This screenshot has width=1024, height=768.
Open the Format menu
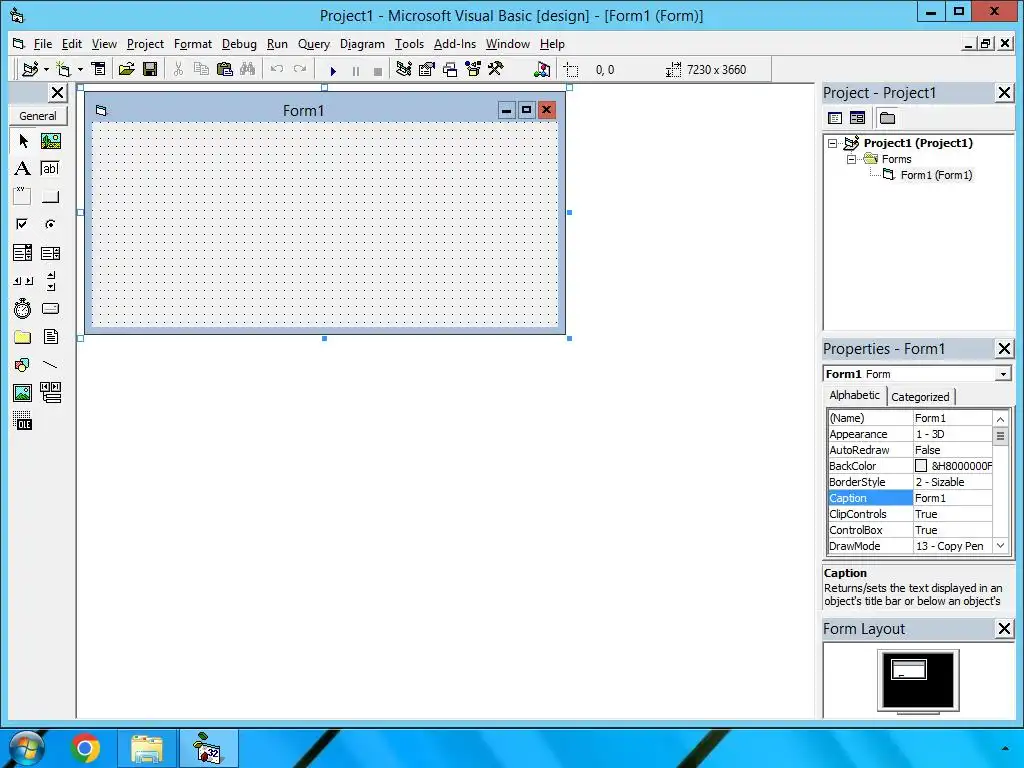[x=193, y=44]
